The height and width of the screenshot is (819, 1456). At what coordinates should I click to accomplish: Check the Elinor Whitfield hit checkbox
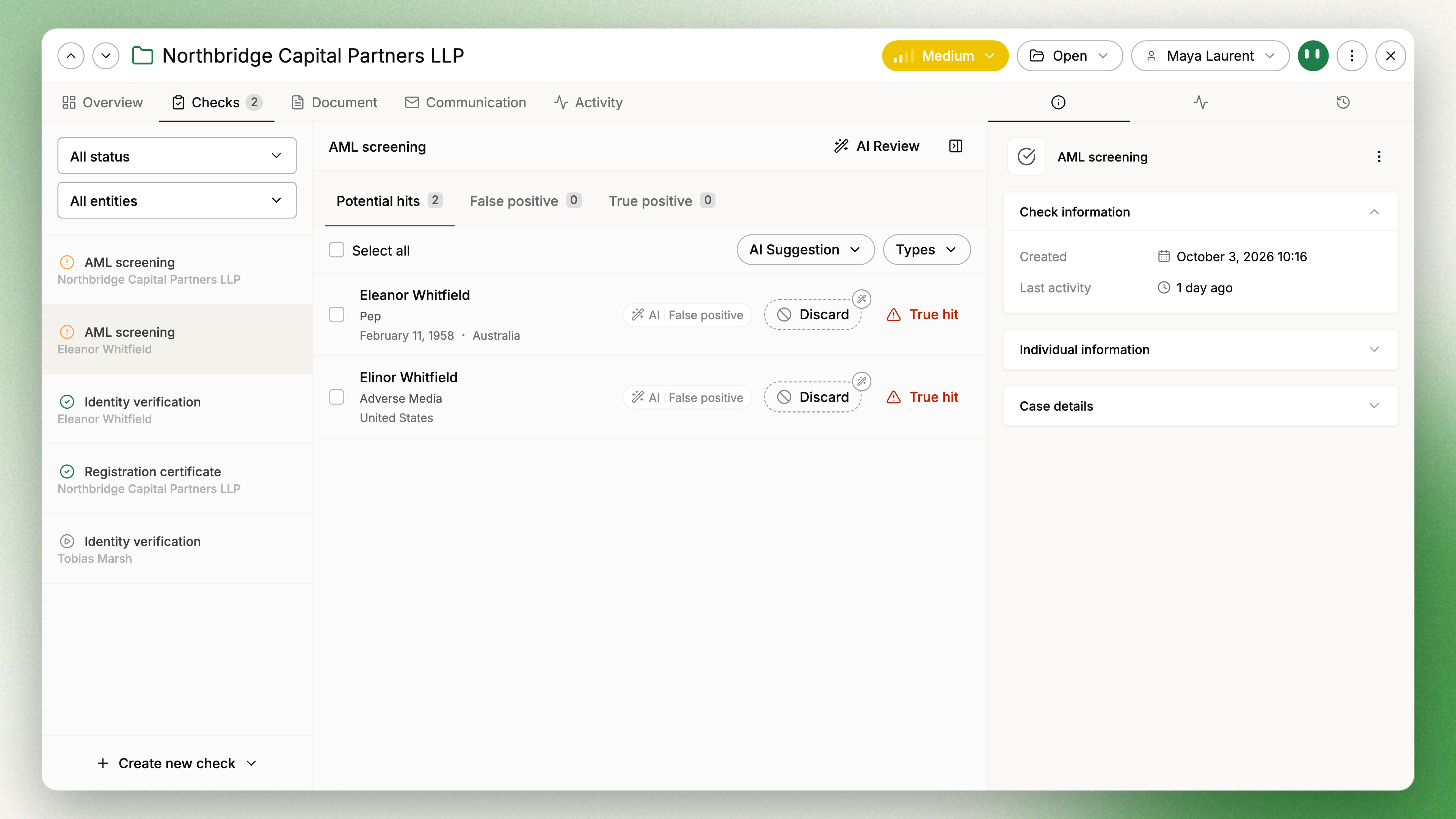336,397
